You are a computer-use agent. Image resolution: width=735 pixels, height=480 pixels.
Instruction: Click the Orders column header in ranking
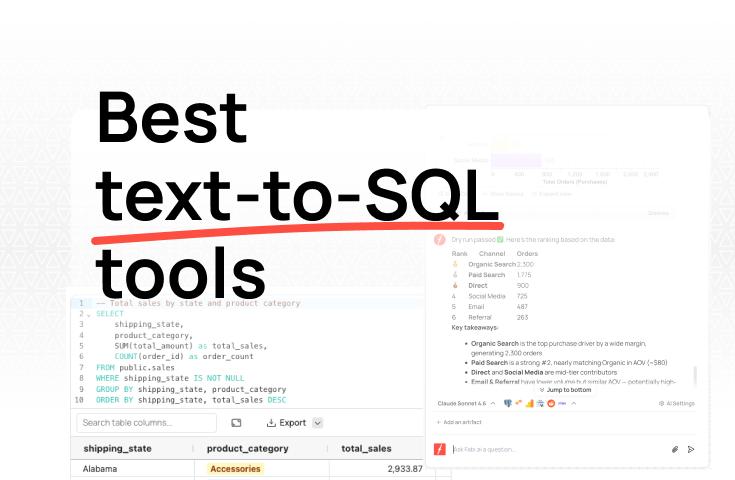pyautogui.click(x=527, y=254)
